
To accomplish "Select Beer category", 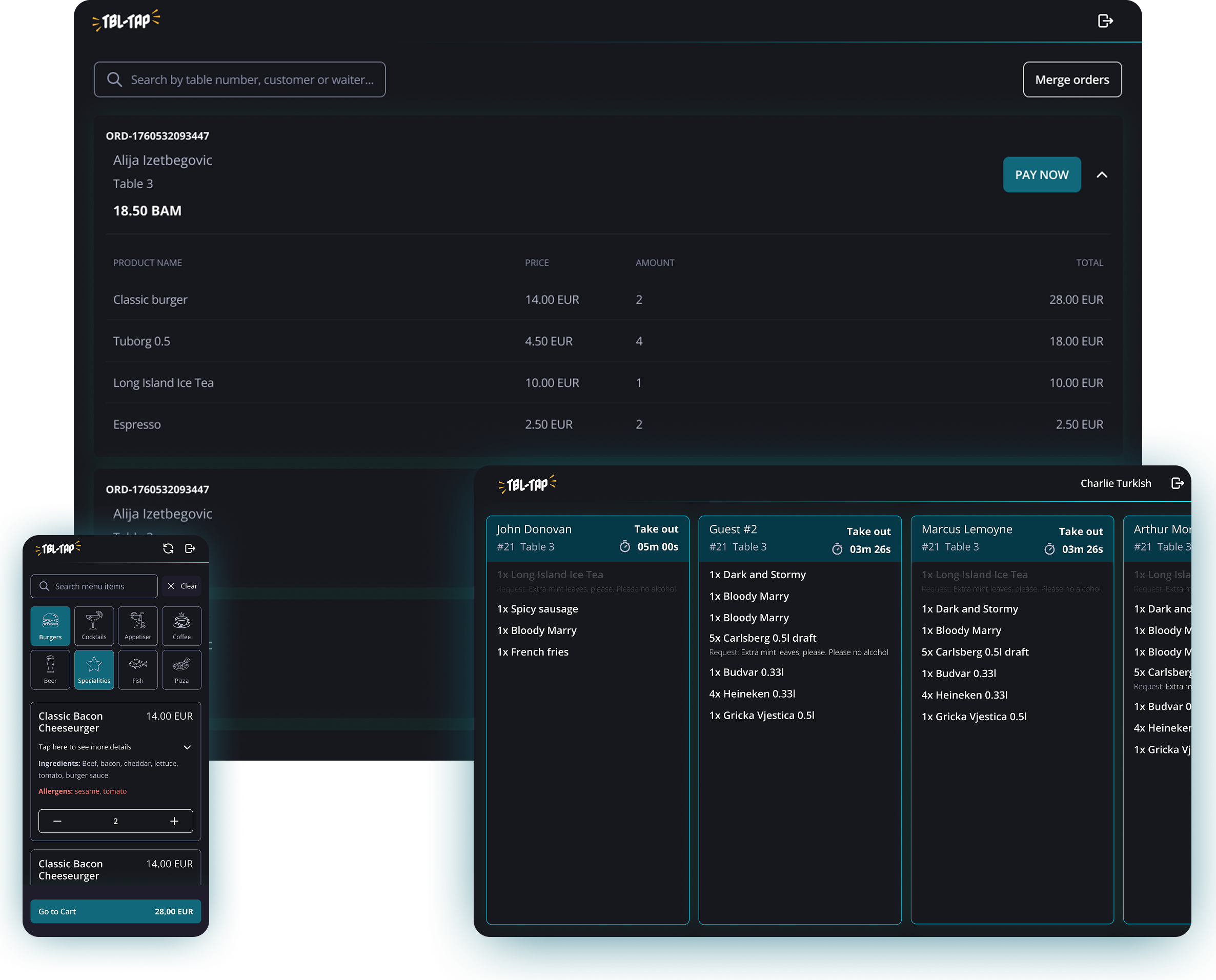I will pyautogui.click(x=50, y=669).
